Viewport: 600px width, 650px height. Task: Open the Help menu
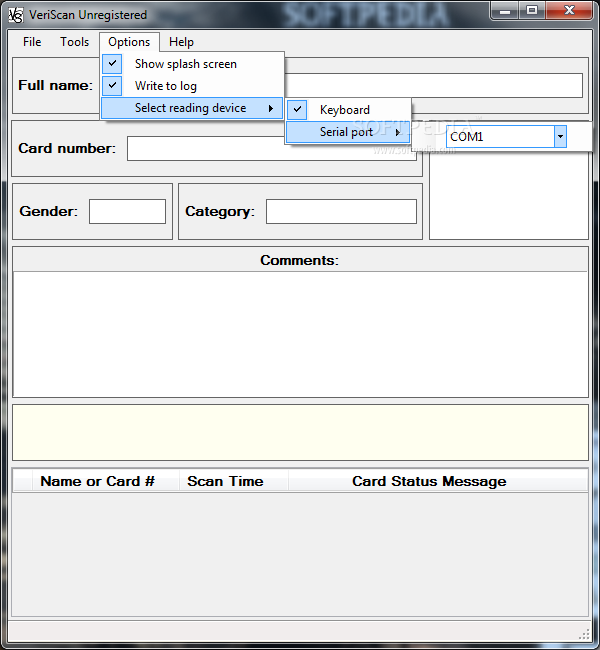click(181, 42)
